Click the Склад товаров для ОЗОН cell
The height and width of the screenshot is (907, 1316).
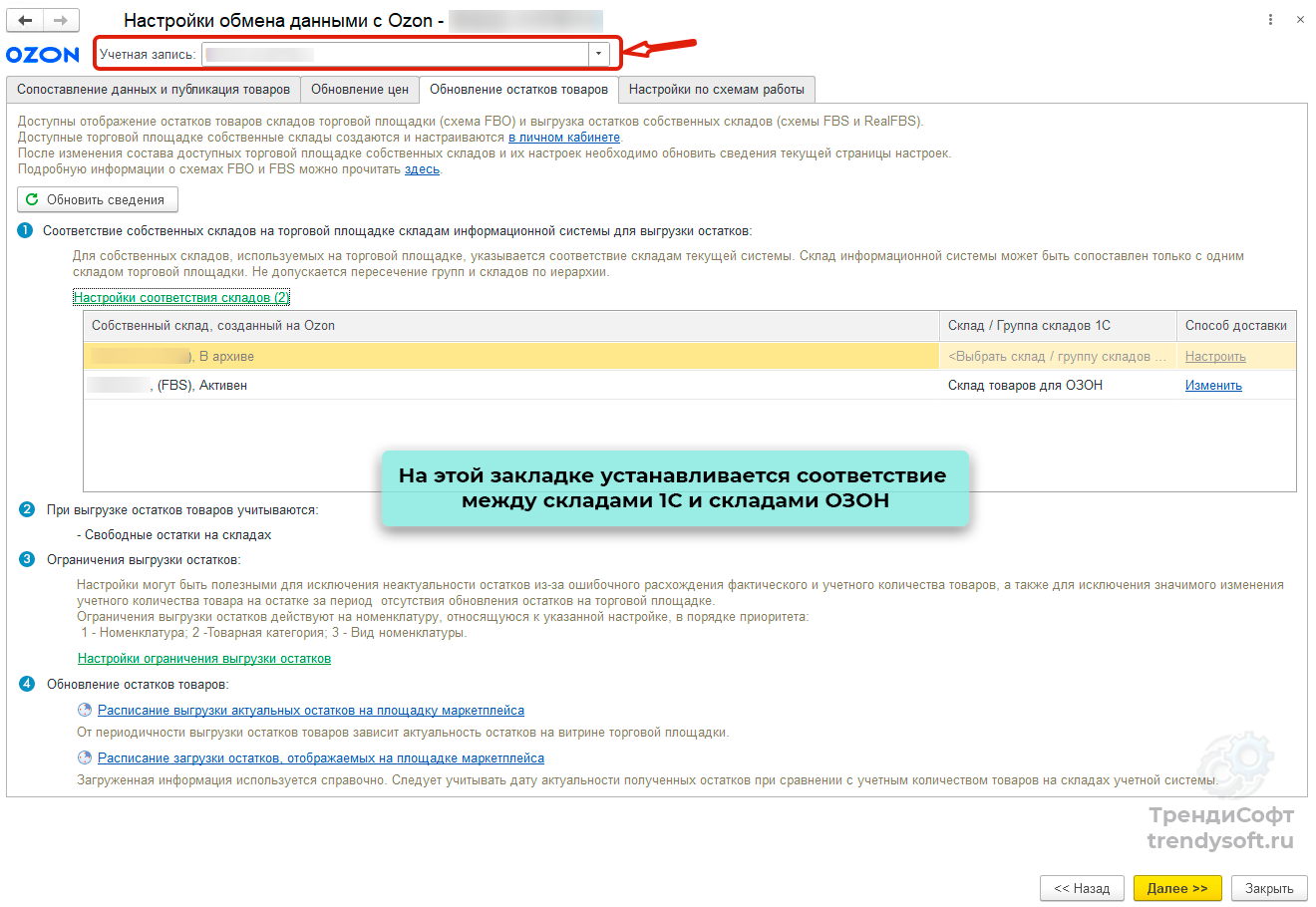point(1058,385)
